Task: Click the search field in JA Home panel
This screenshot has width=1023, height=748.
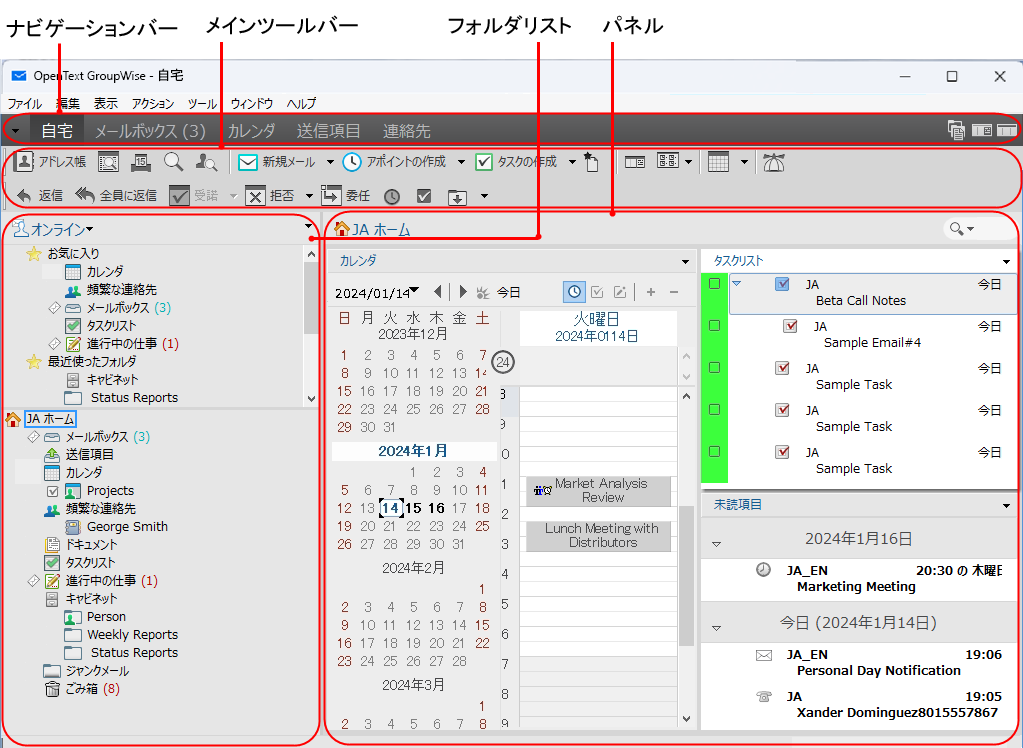Action: [979, 228]
